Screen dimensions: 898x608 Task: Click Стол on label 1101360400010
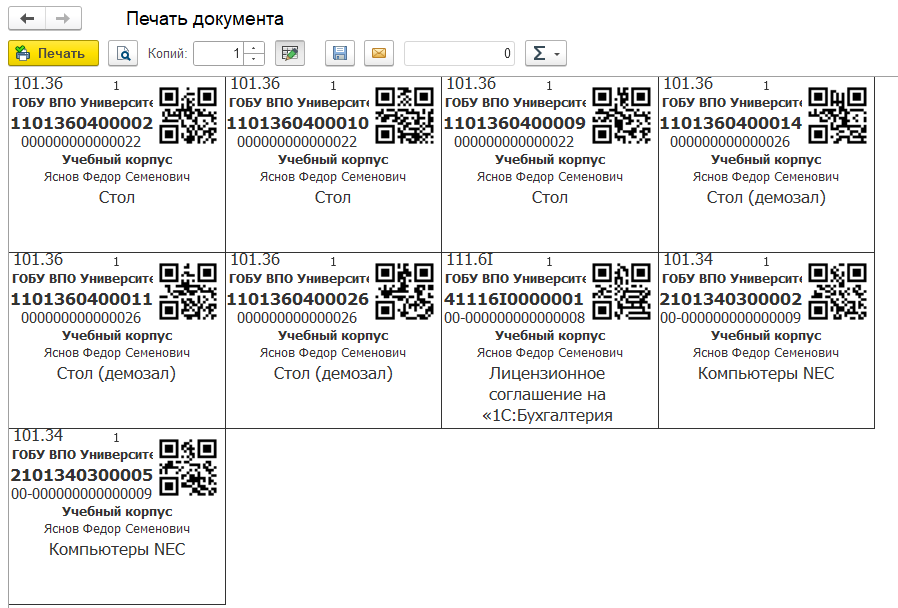333,198
